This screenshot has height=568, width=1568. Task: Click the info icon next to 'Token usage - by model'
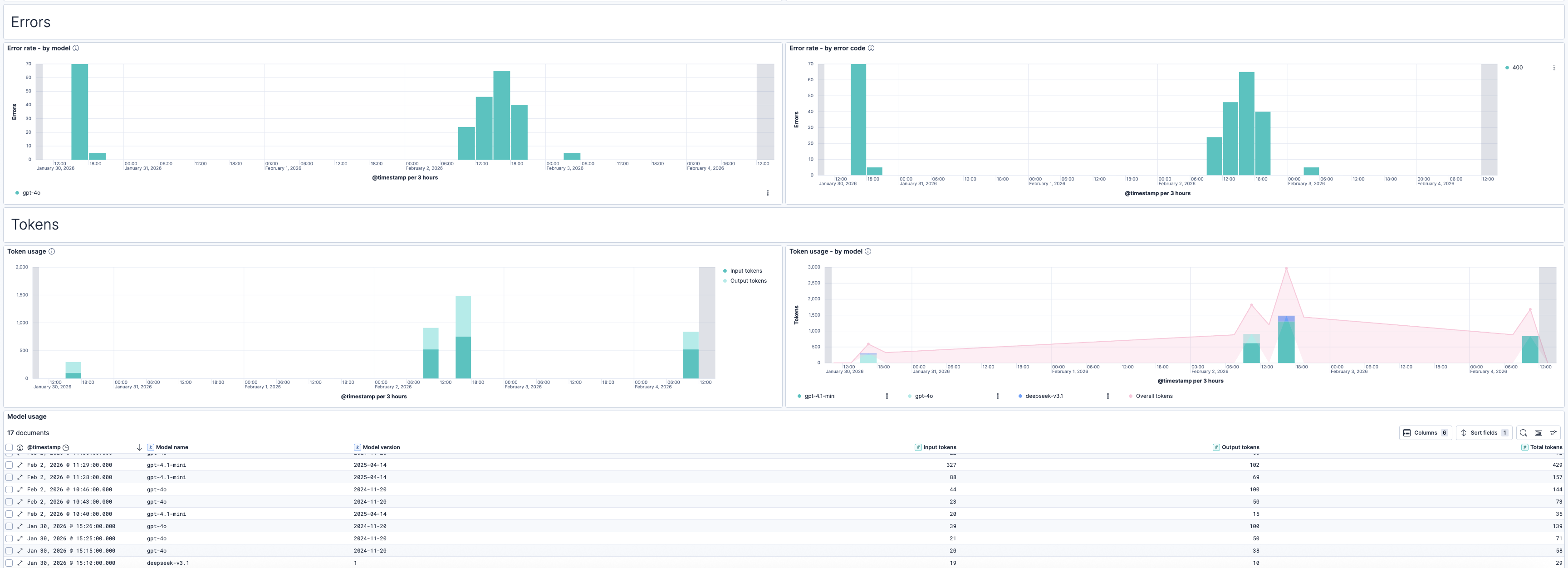click(868, 251)
